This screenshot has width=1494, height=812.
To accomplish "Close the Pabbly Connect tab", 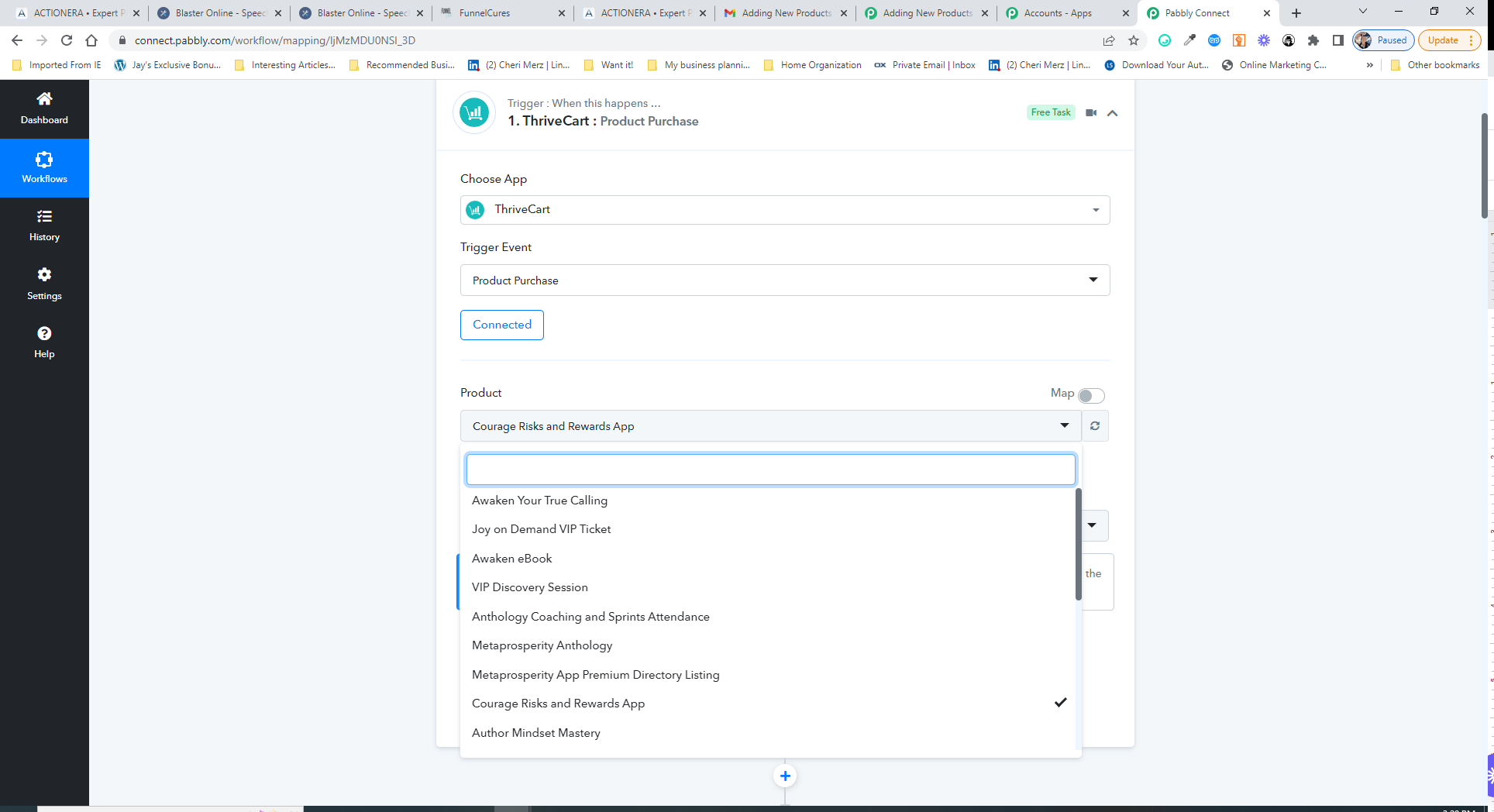I will (x=1267, y=13).
